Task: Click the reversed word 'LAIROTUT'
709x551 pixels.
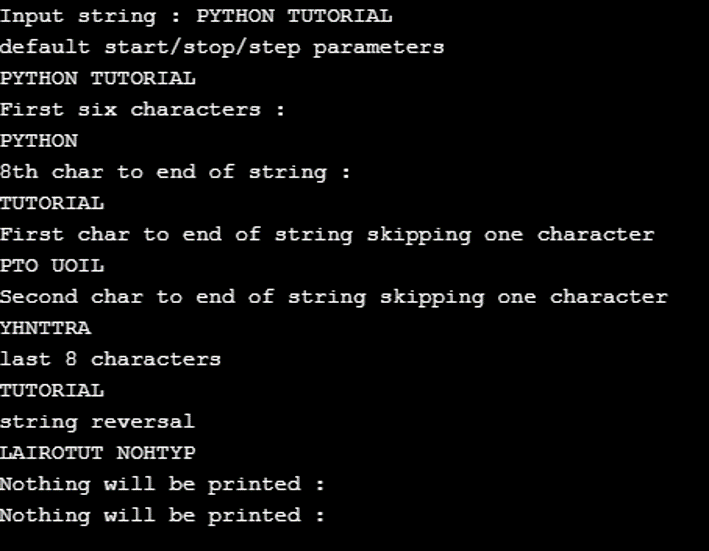Action: pos(52,453)
